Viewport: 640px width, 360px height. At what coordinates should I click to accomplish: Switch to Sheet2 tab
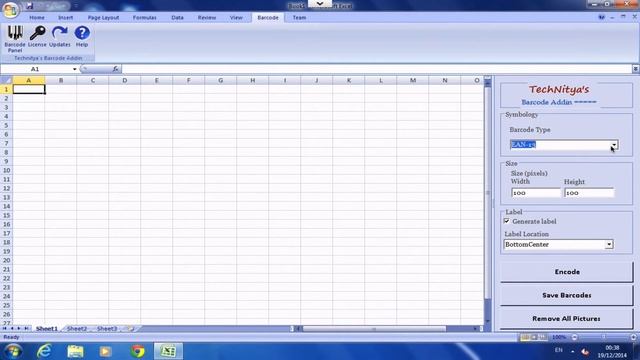[x=77, y=329]
